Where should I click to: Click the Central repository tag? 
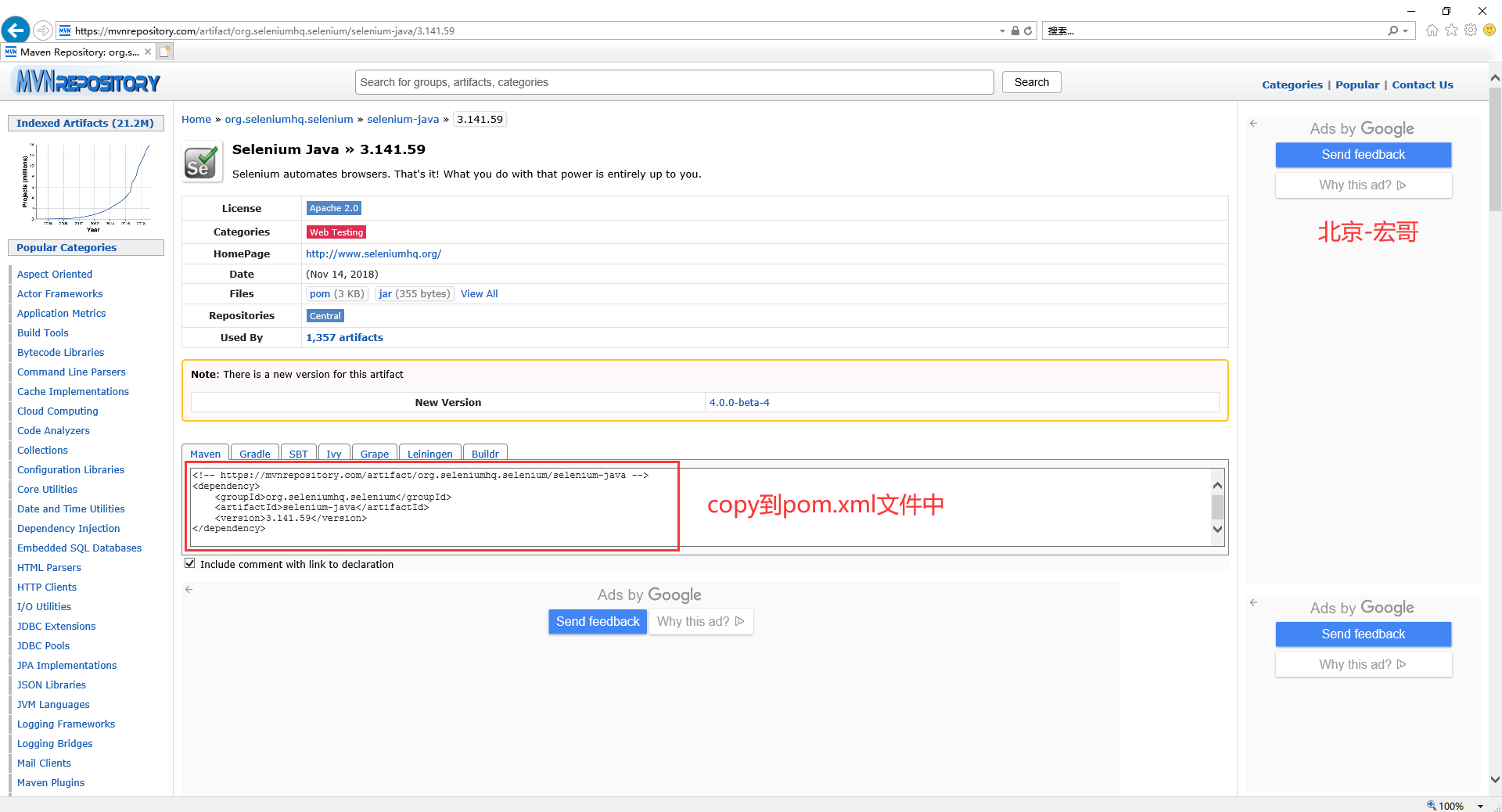click(x=325, y=316)
